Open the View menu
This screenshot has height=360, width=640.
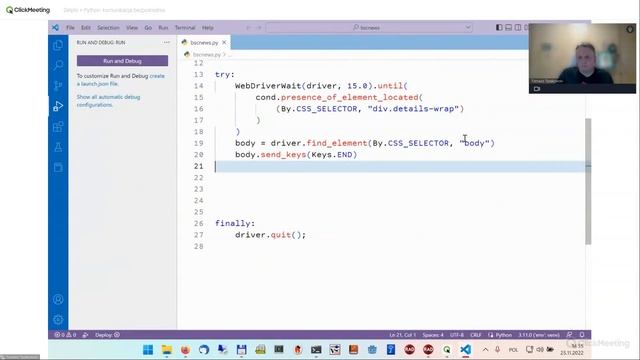[x=131, y=28]
